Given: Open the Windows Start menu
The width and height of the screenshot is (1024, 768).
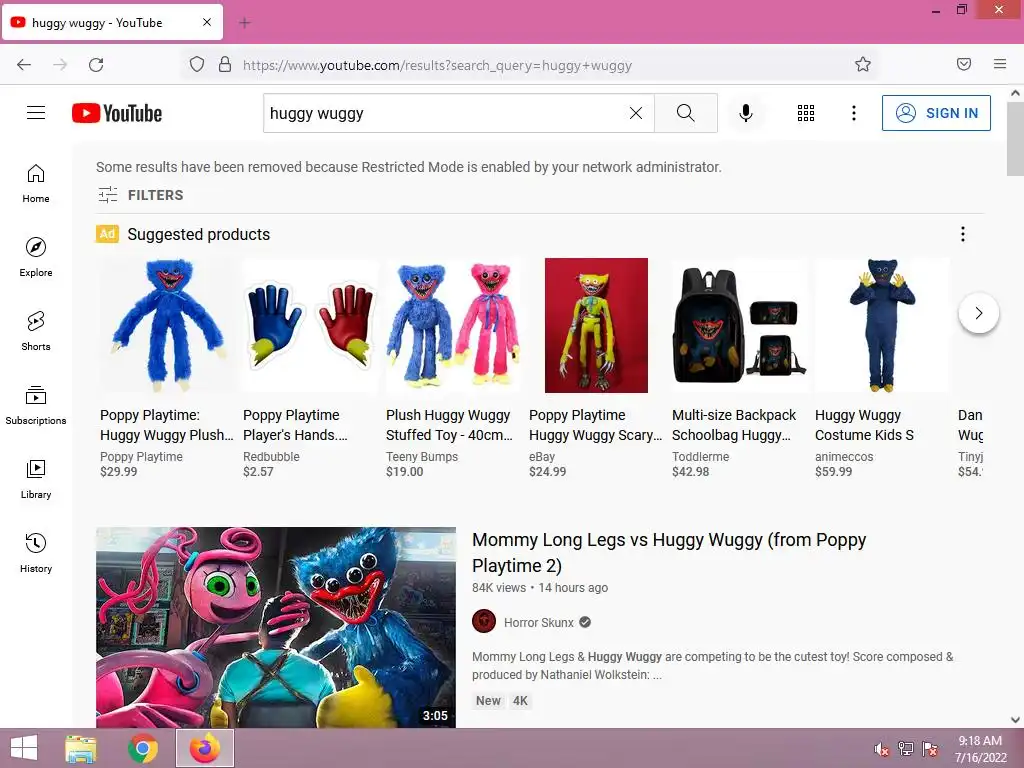Looking at the screenshot, I should [24, 748].
